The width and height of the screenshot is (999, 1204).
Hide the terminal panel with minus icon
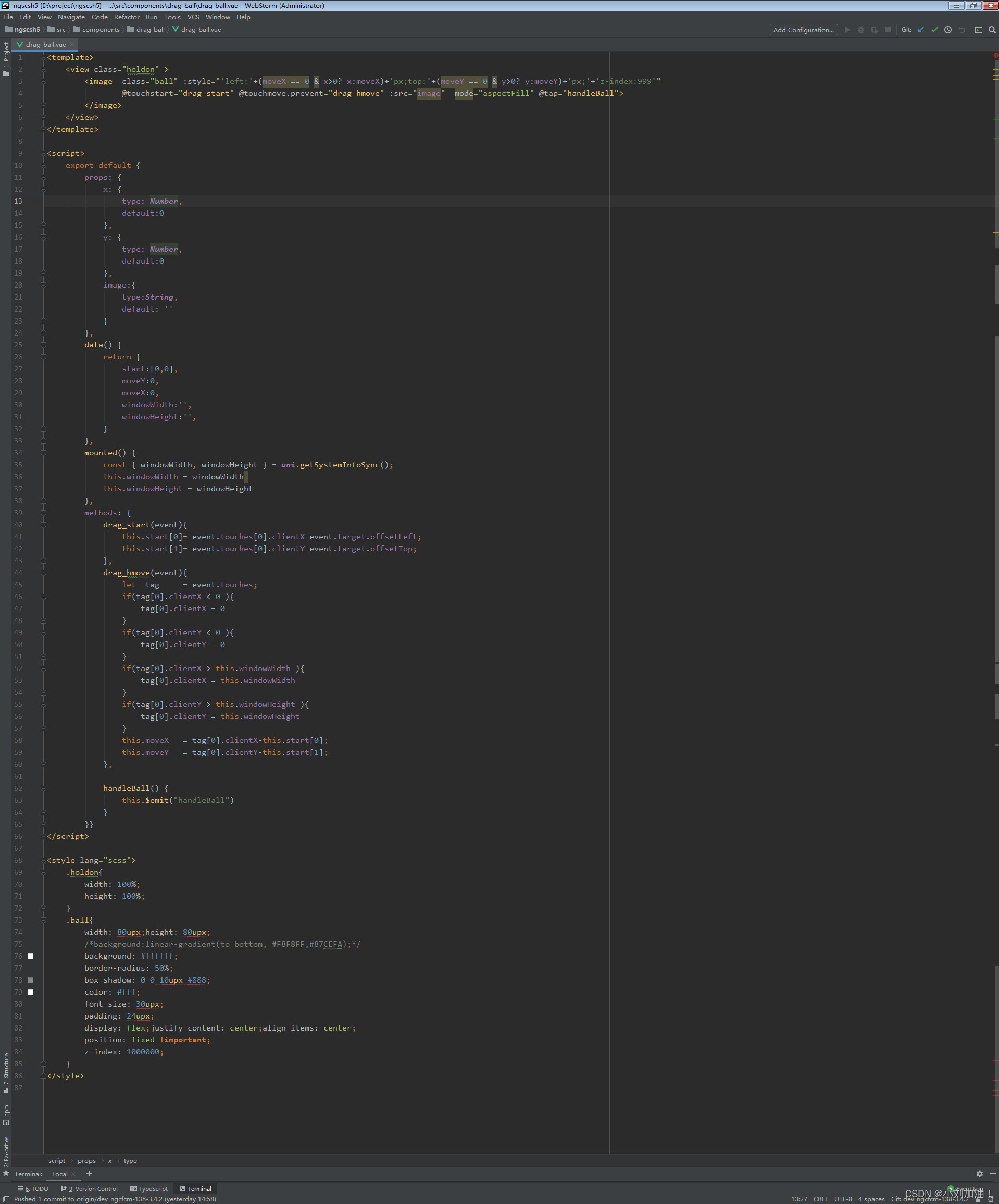pos(993,1174)
